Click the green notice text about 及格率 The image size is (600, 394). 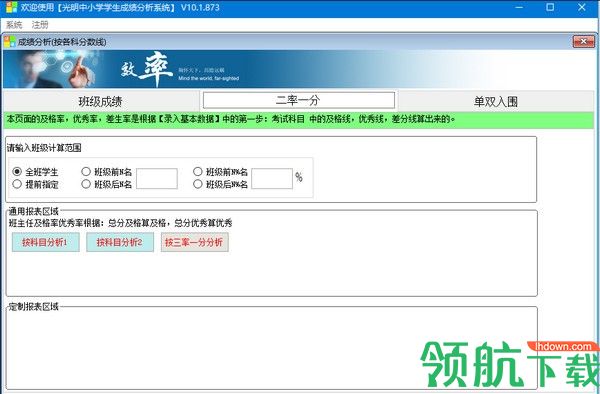[x=231, y=119]
